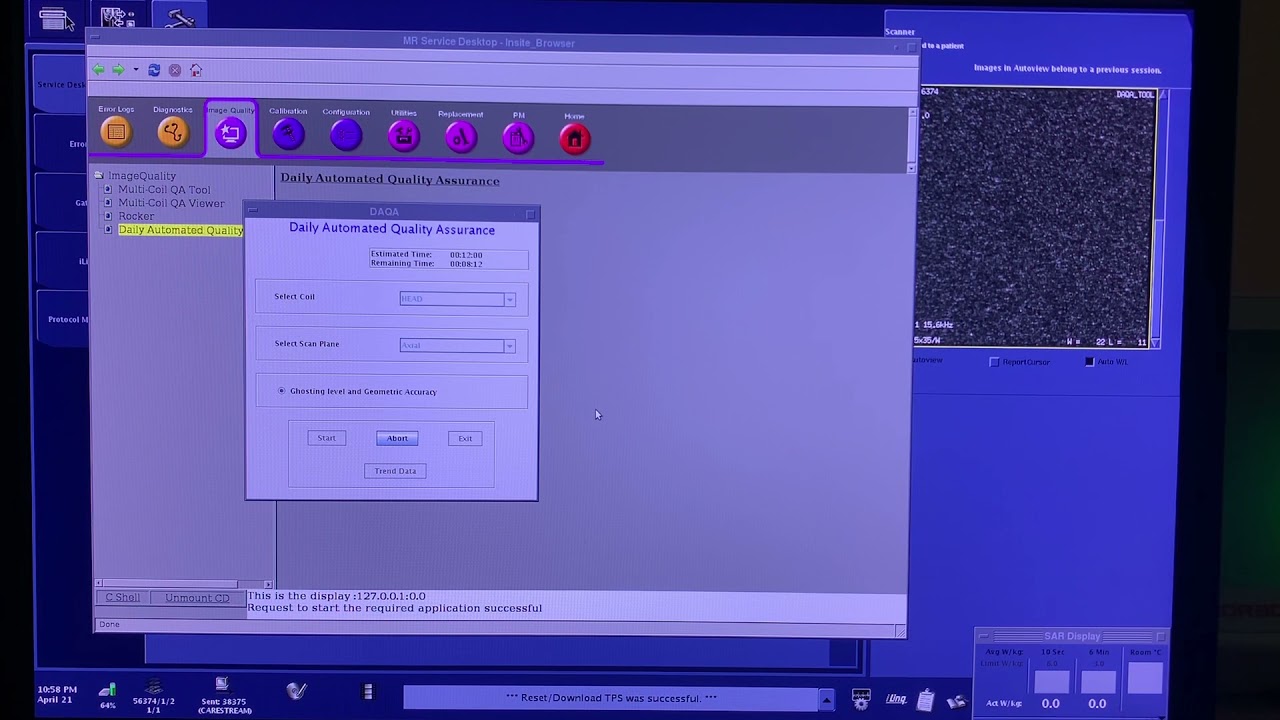Click the Exit button in DAQA

tap(465, 438)
